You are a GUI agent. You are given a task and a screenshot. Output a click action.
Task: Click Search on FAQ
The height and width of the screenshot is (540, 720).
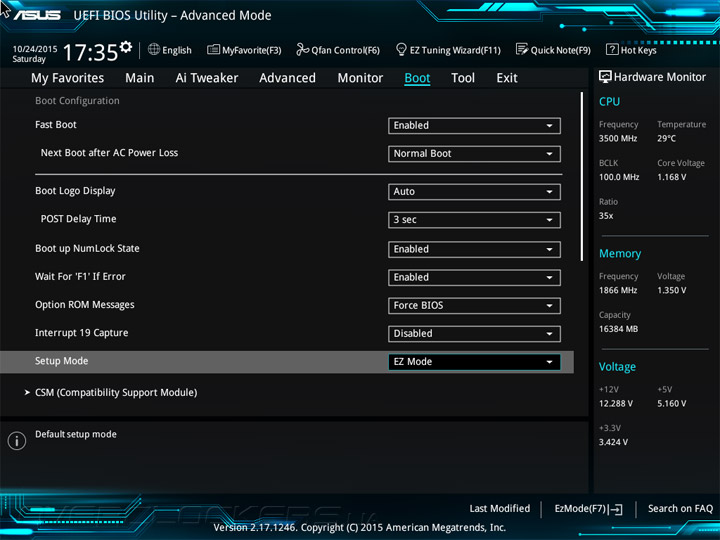[680, 509]
